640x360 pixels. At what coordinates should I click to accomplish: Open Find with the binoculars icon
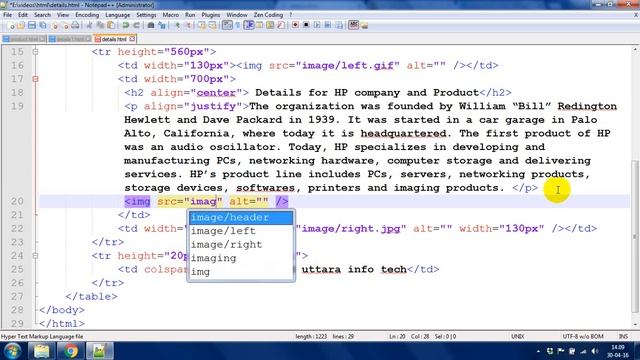[151, 25]
